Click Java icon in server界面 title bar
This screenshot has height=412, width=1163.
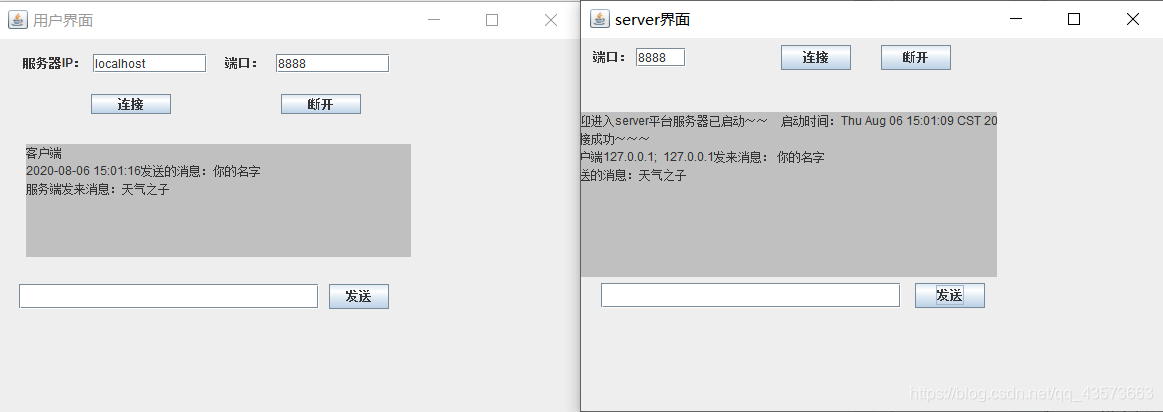[599, 19]
